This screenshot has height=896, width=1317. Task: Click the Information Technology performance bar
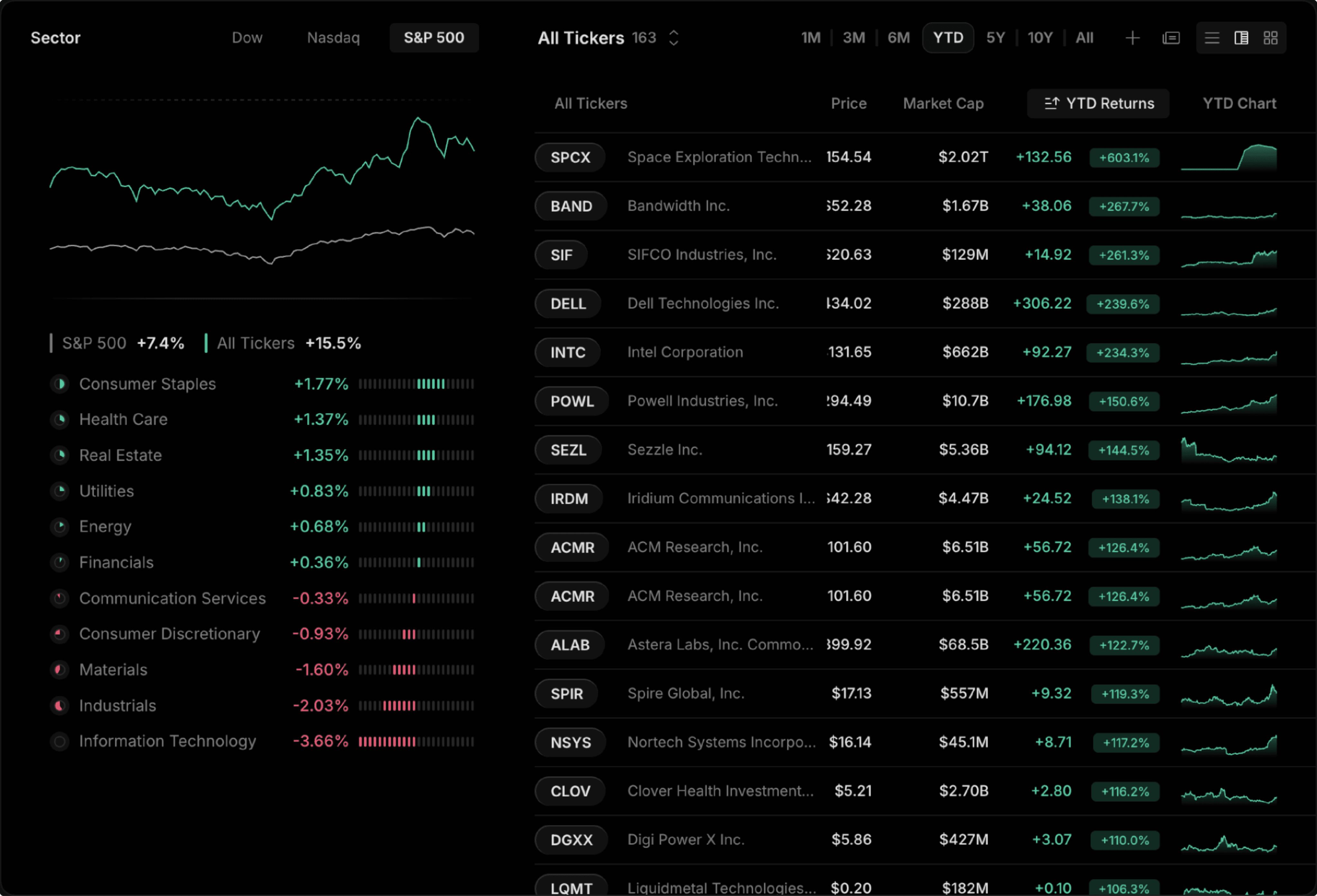pos(416,741)
